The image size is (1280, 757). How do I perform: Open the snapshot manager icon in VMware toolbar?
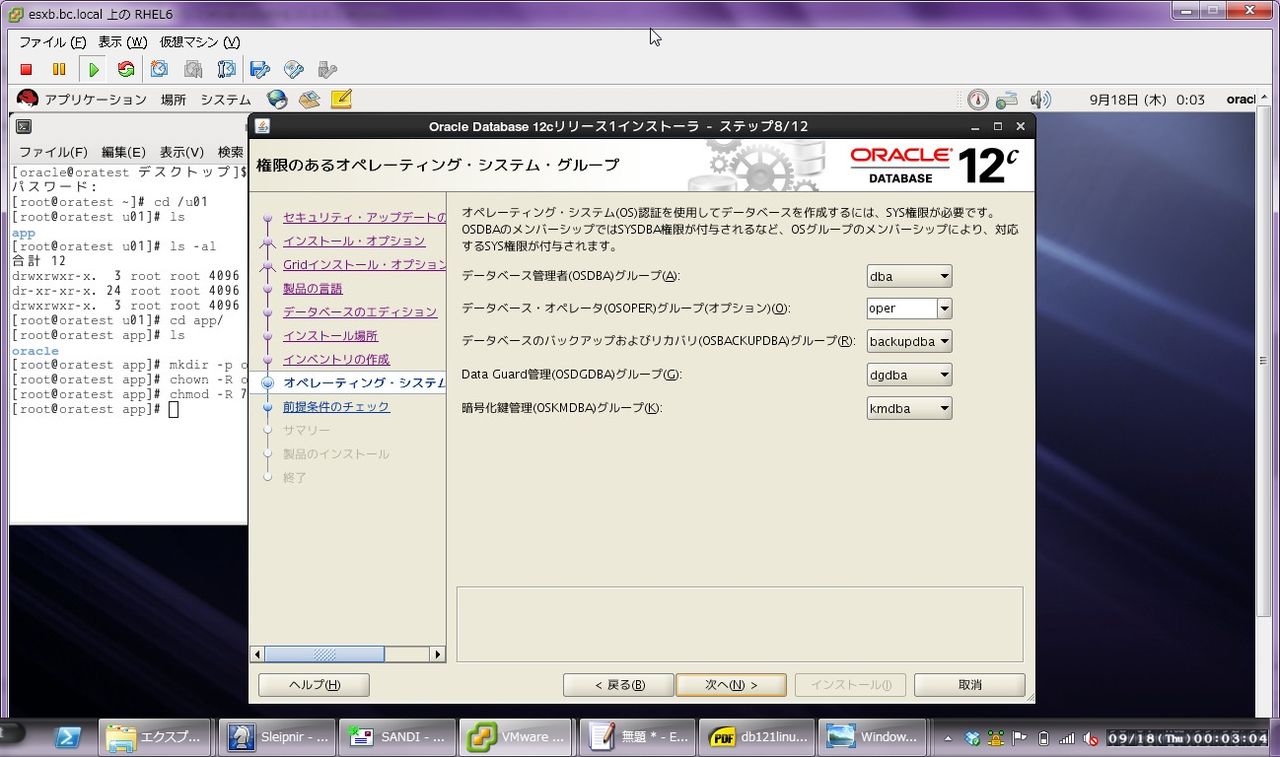click(227, 69)
